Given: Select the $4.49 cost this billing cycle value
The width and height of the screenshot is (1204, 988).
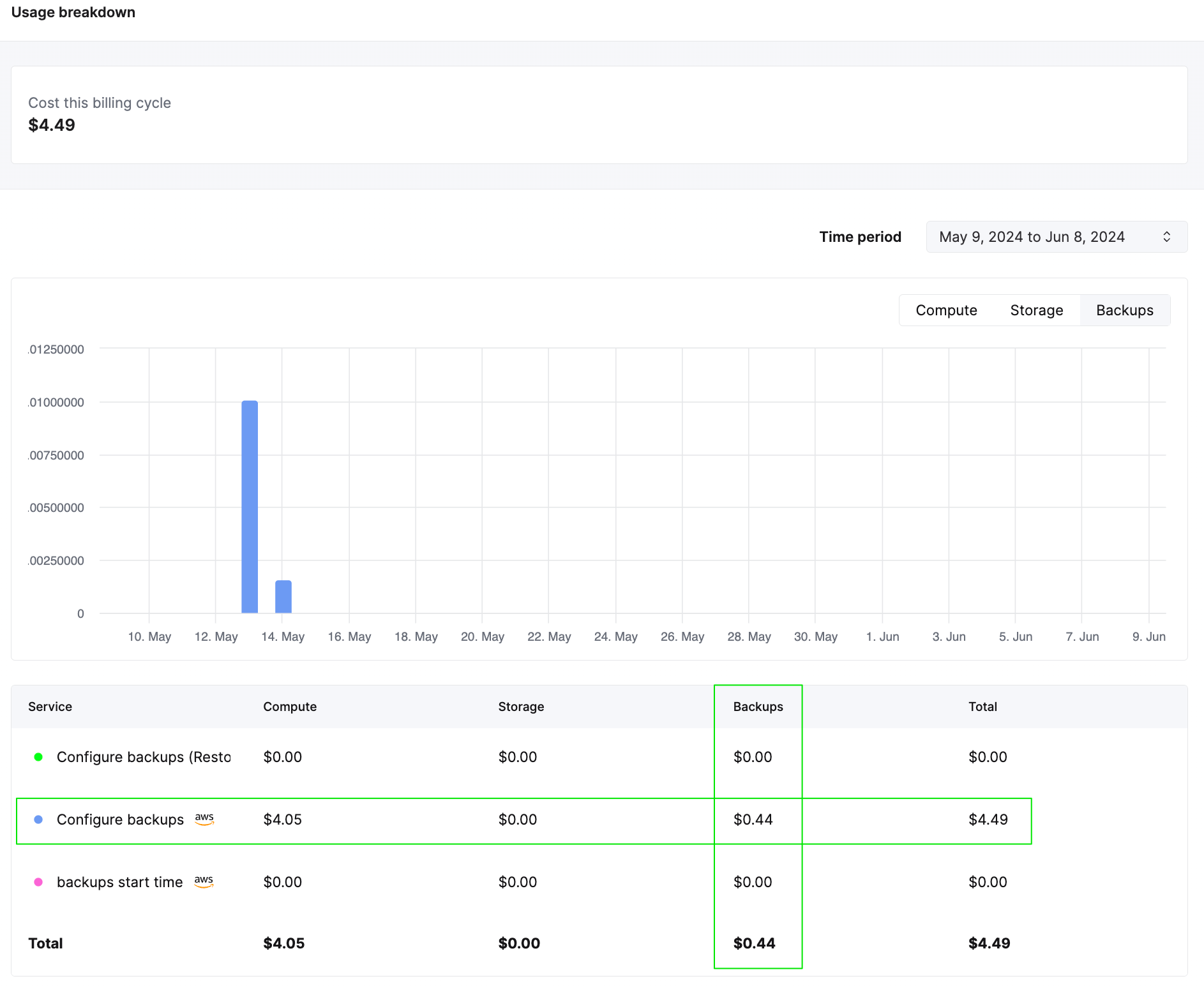Looking at the screenshot, I should (x=51, y=124).
